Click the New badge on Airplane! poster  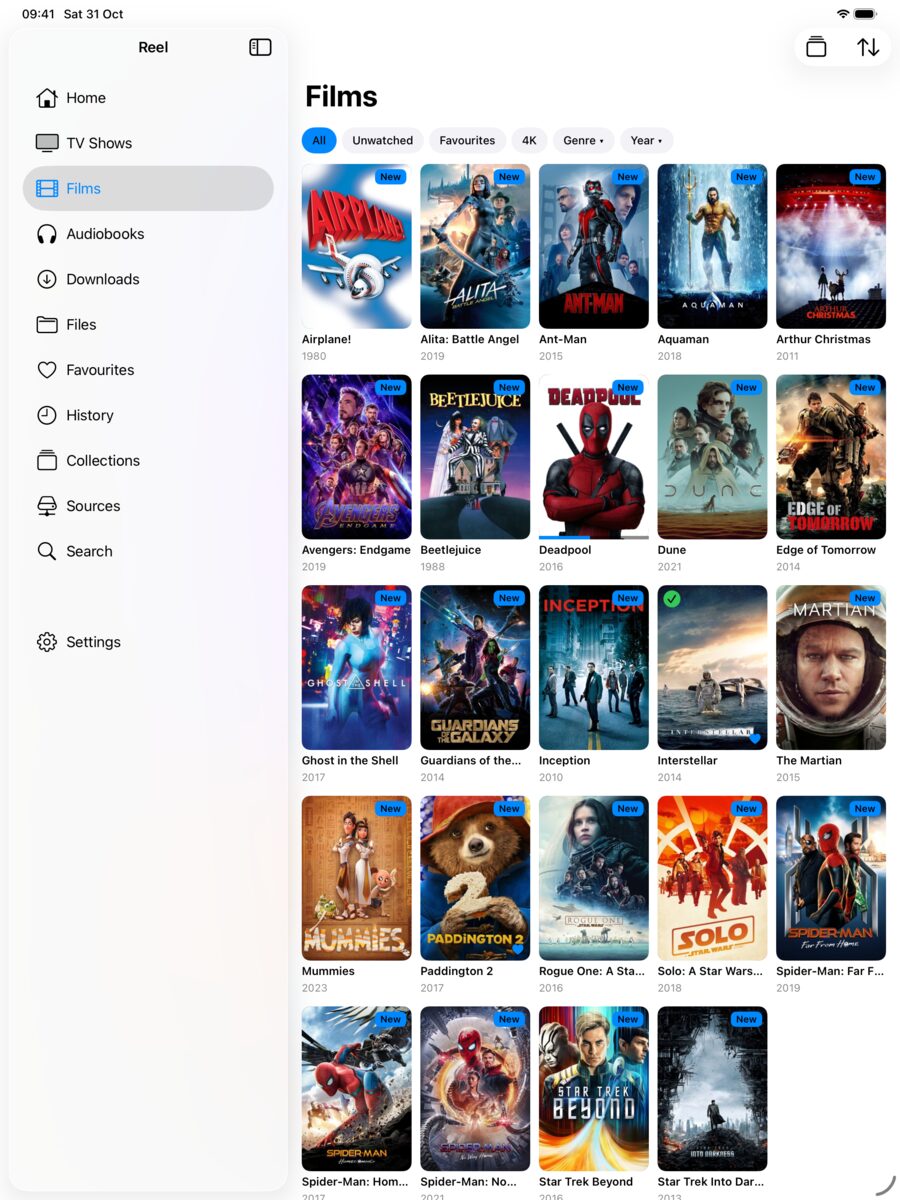[391, 177]
